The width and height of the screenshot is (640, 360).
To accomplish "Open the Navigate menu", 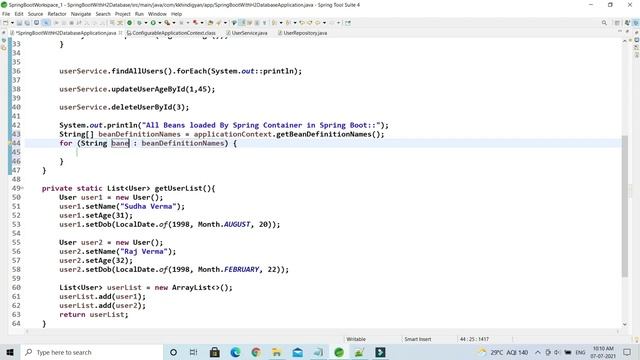I will pos(81,14).
